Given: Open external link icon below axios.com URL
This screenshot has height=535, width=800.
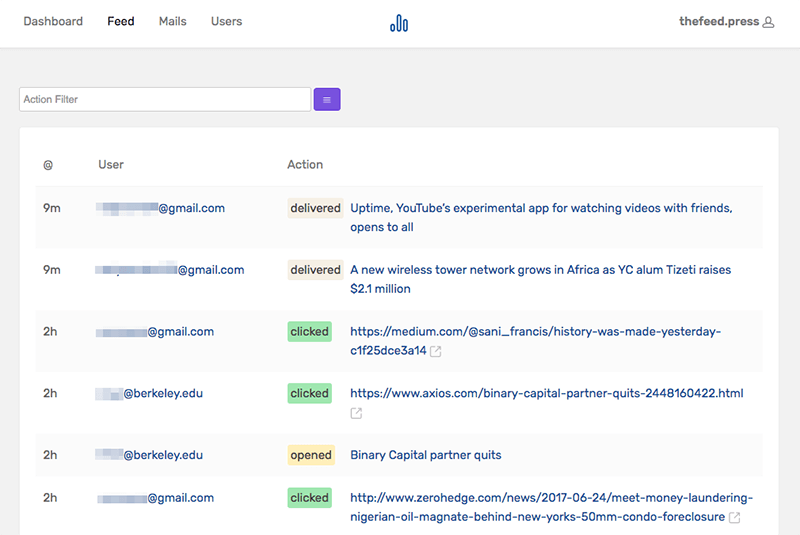Looking at the screenshot, I should (x=356, y=413).
